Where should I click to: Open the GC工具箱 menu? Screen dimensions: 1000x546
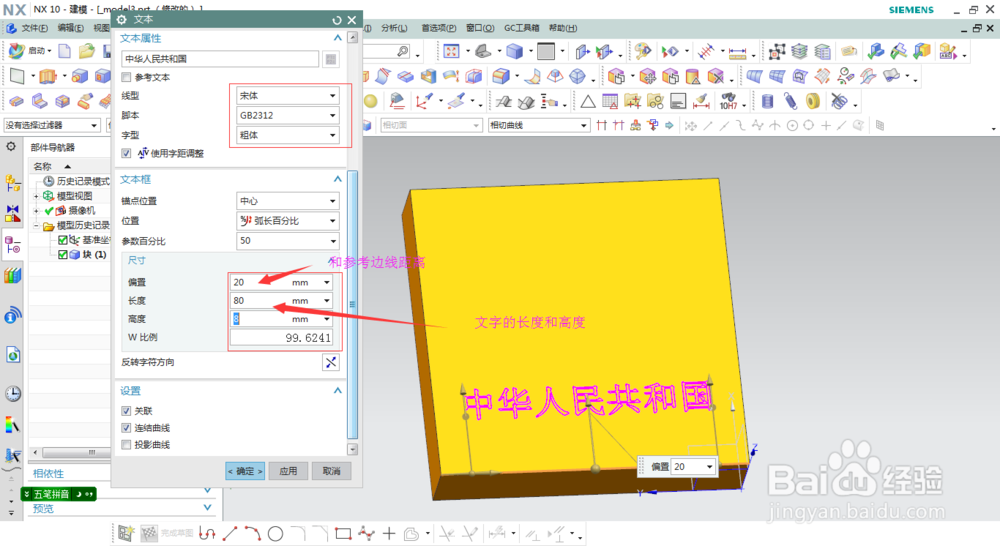[x=521, y=28]
